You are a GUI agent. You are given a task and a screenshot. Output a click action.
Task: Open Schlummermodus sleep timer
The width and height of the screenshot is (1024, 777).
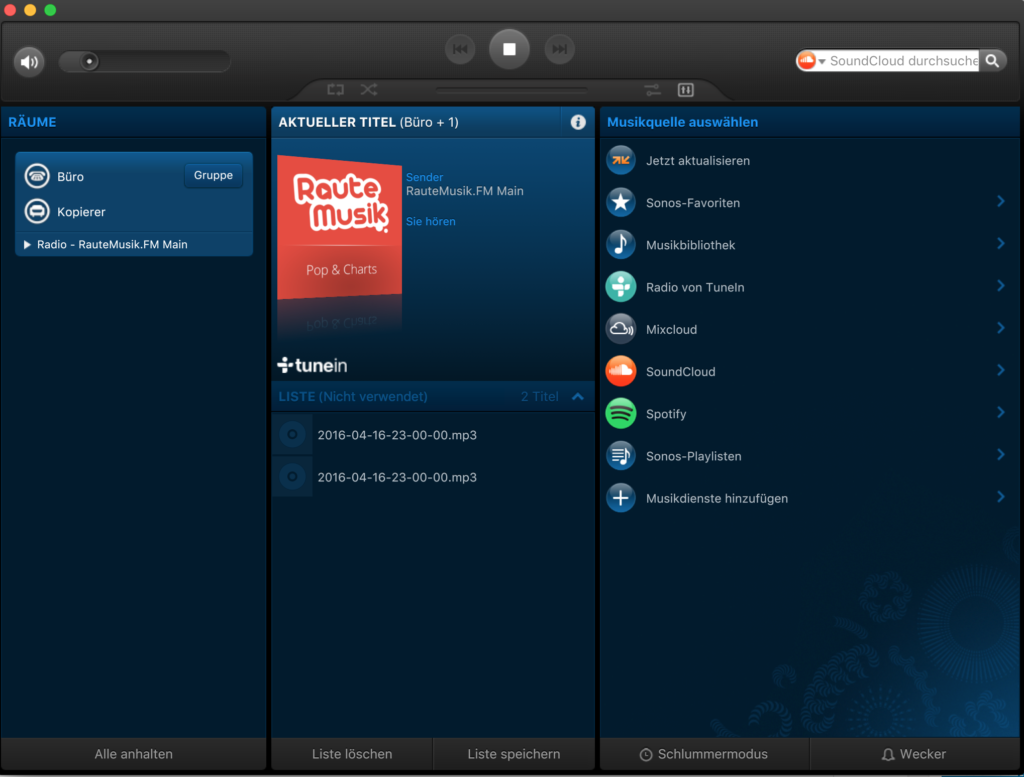(x=704, y=754)
